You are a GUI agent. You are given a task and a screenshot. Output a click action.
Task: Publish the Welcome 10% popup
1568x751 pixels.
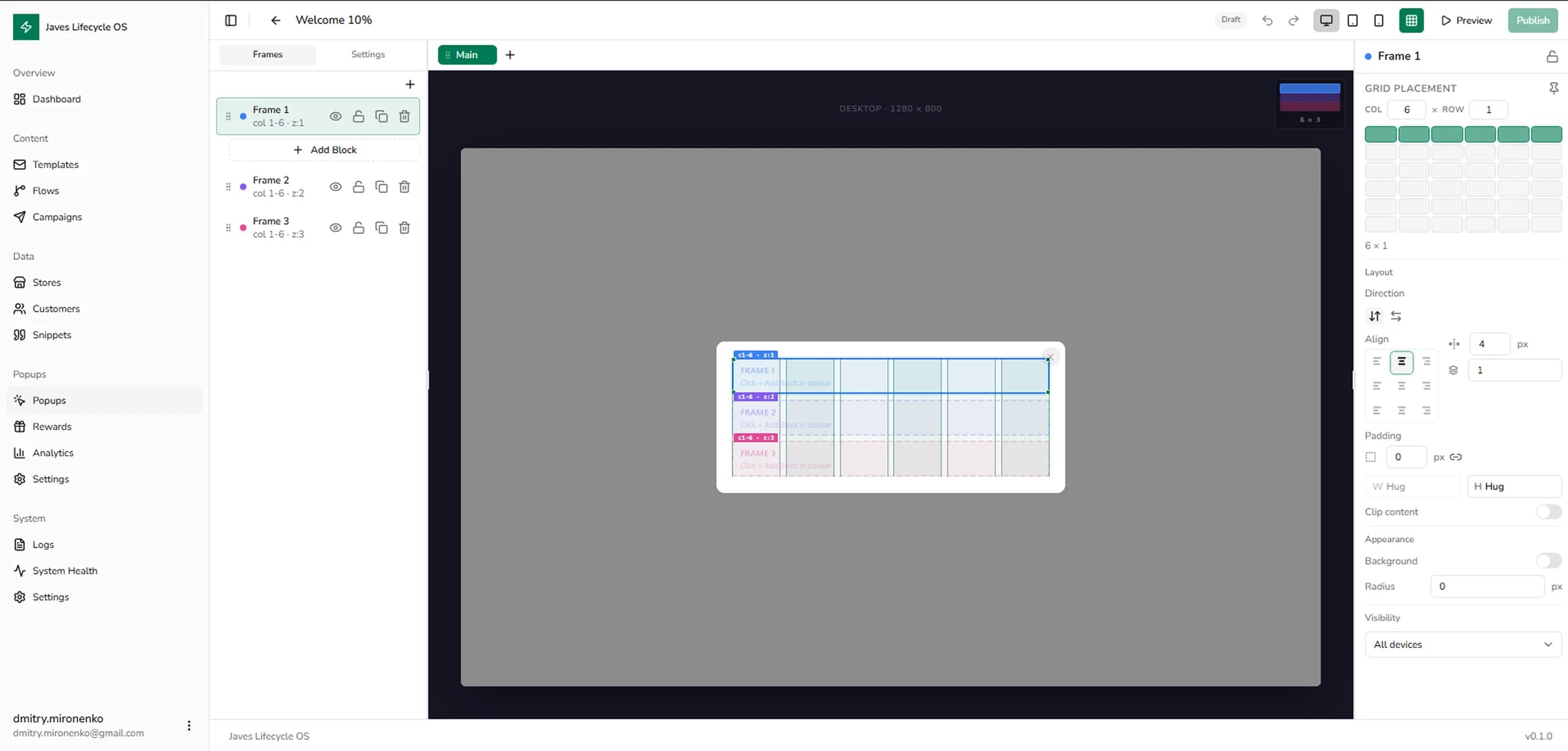[x=1532, y=20]
